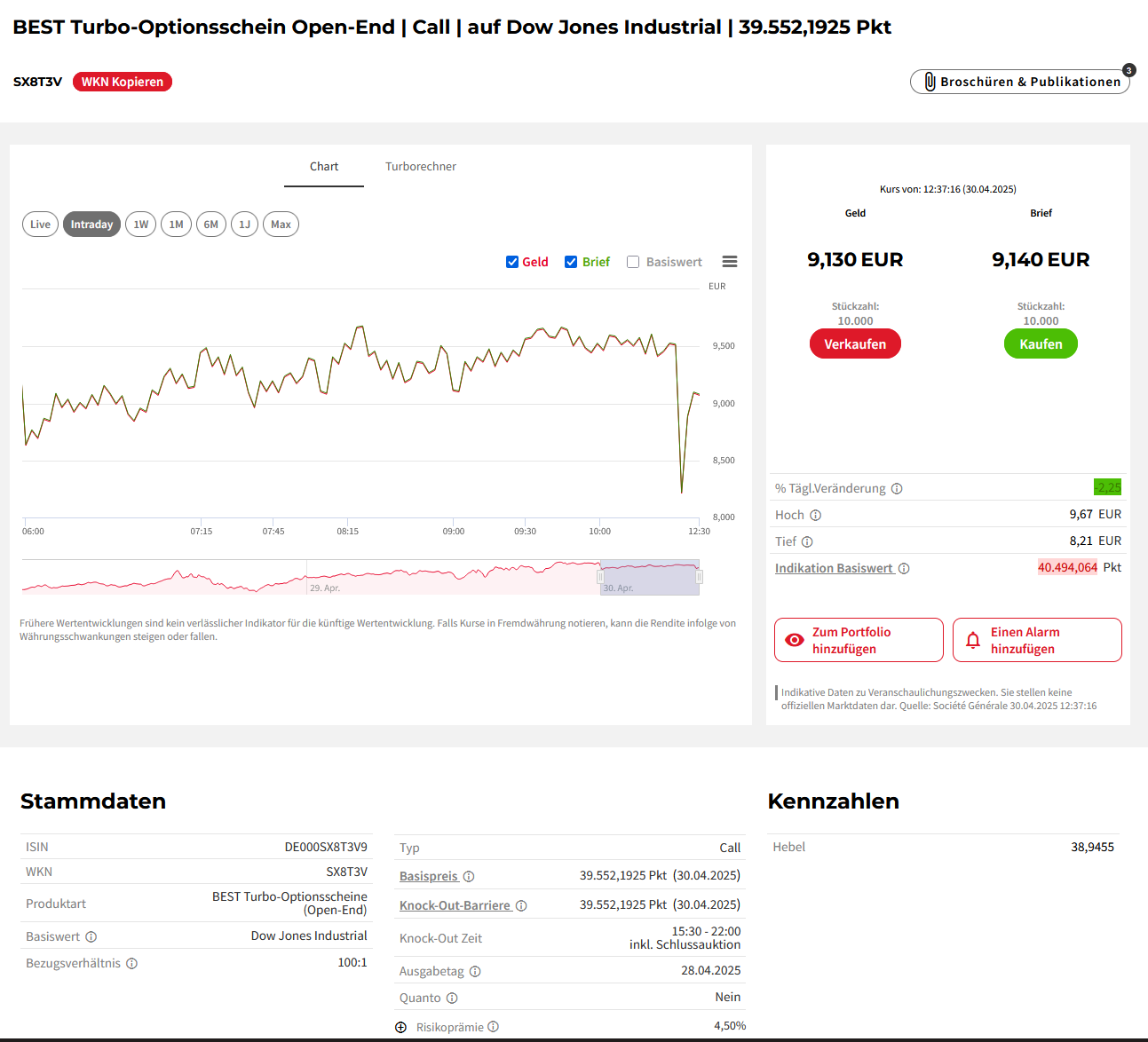Click the shaded navigator selection window
Viewport: 1148px width, 1042px height.
coord(650,578)
